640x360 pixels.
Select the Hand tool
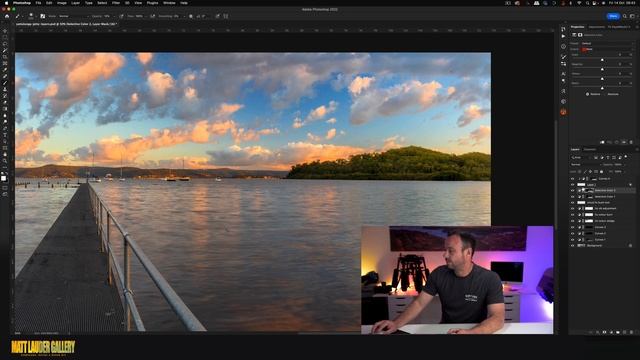point(5,154)
